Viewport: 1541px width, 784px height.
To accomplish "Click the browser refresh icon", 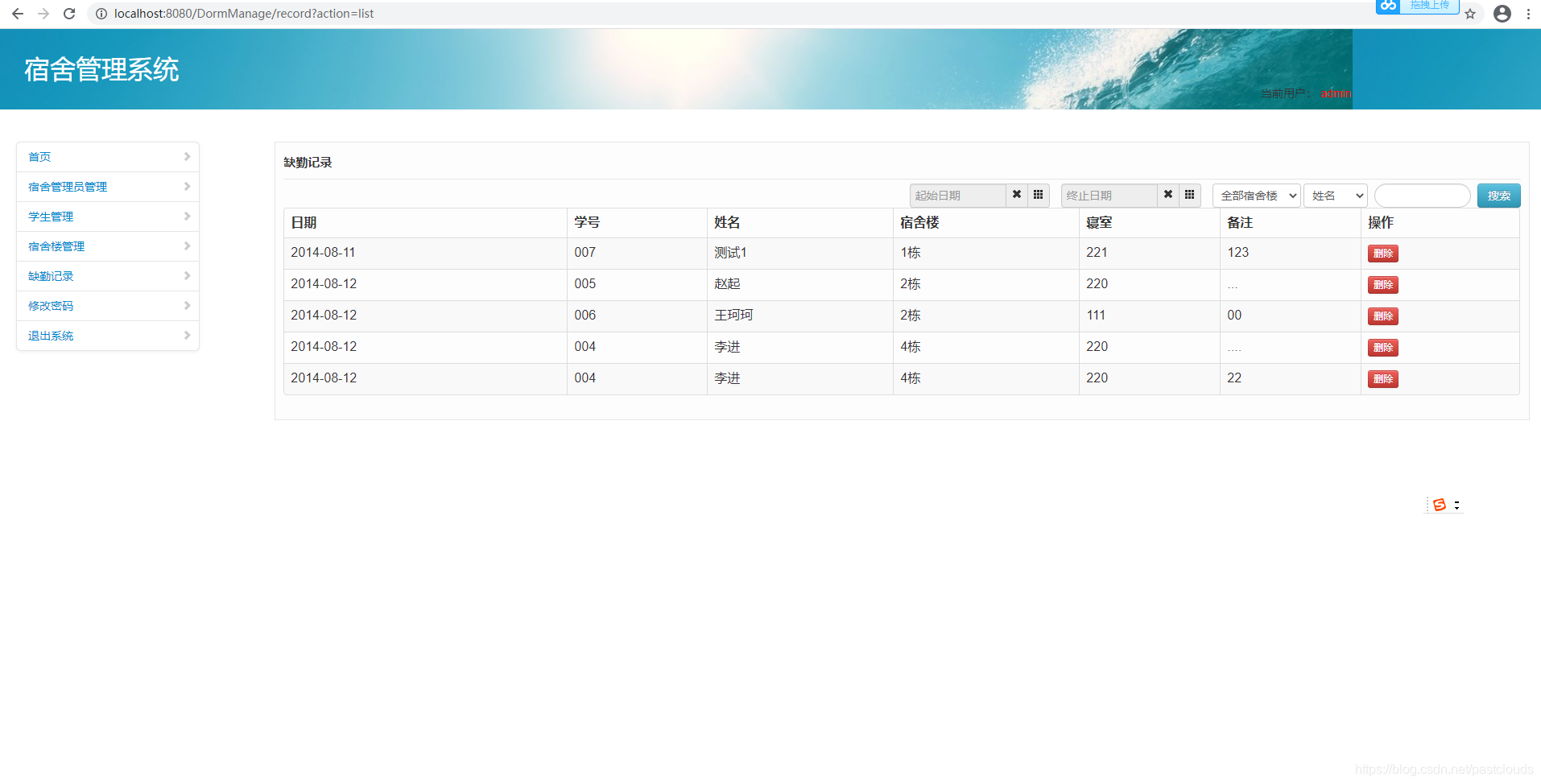I will point(69,13).
